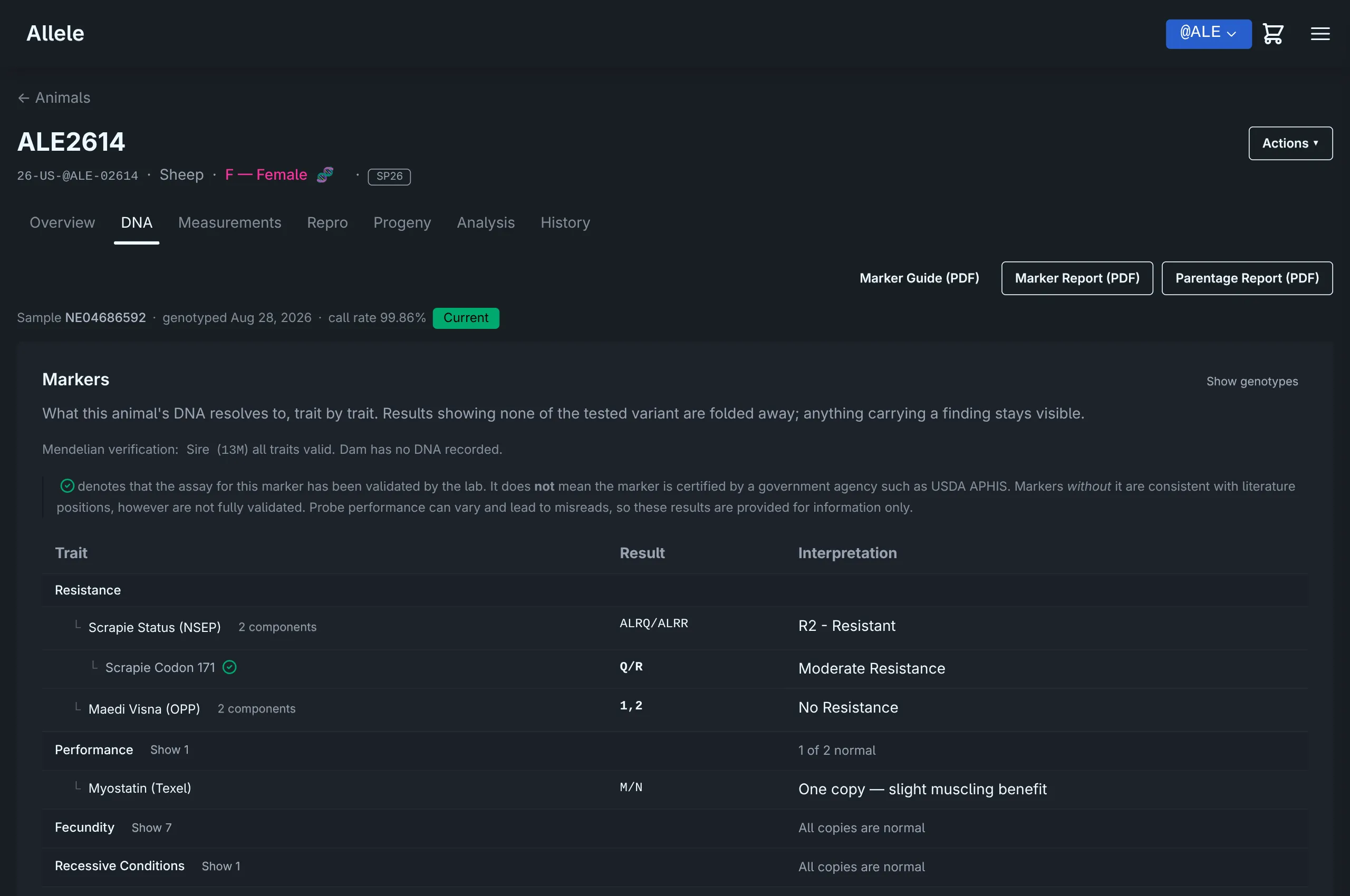Screen dimensions: 1350x896
Task: Click the sire link 13M
Action: click(x=232, y=450)
